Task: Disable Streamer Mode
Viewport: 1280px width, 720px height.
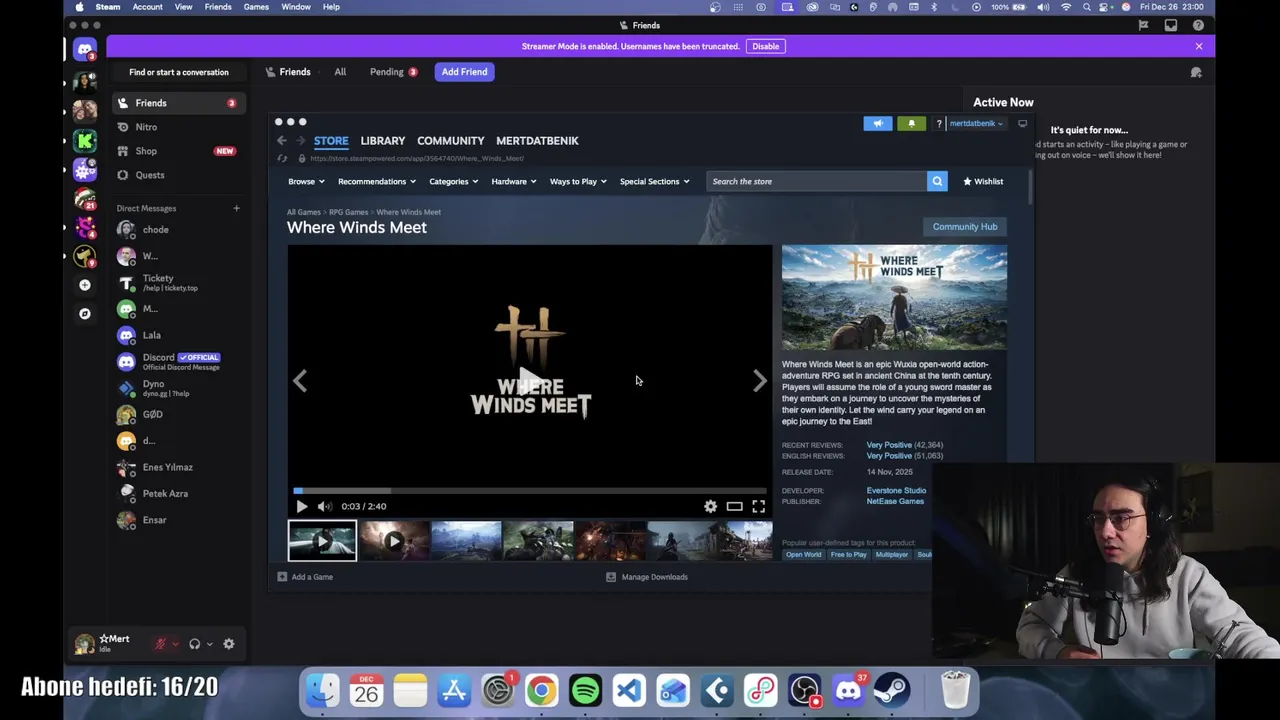Action: (765, 46)
